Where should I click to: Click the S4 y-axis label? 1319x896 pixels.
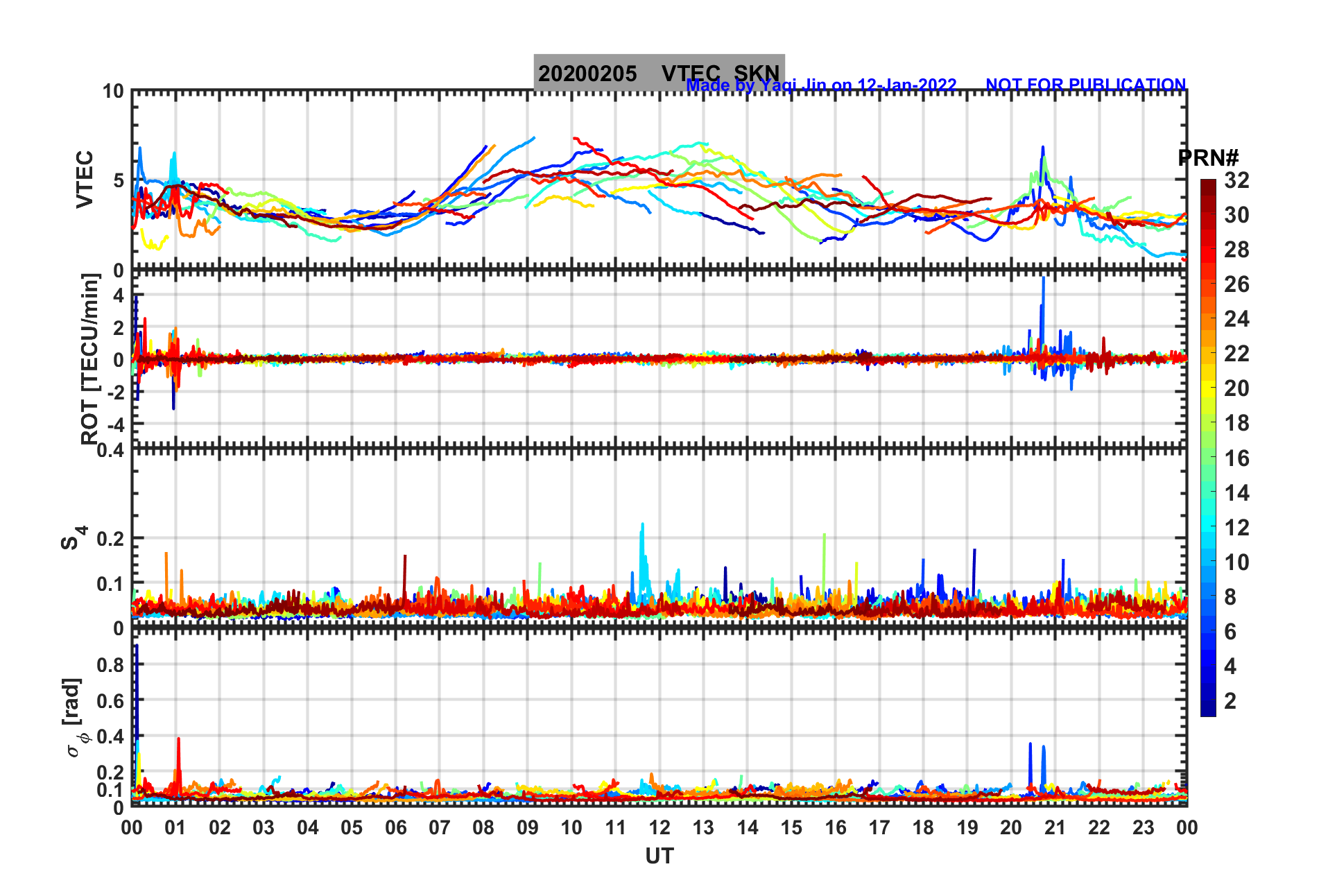(74, 537)
